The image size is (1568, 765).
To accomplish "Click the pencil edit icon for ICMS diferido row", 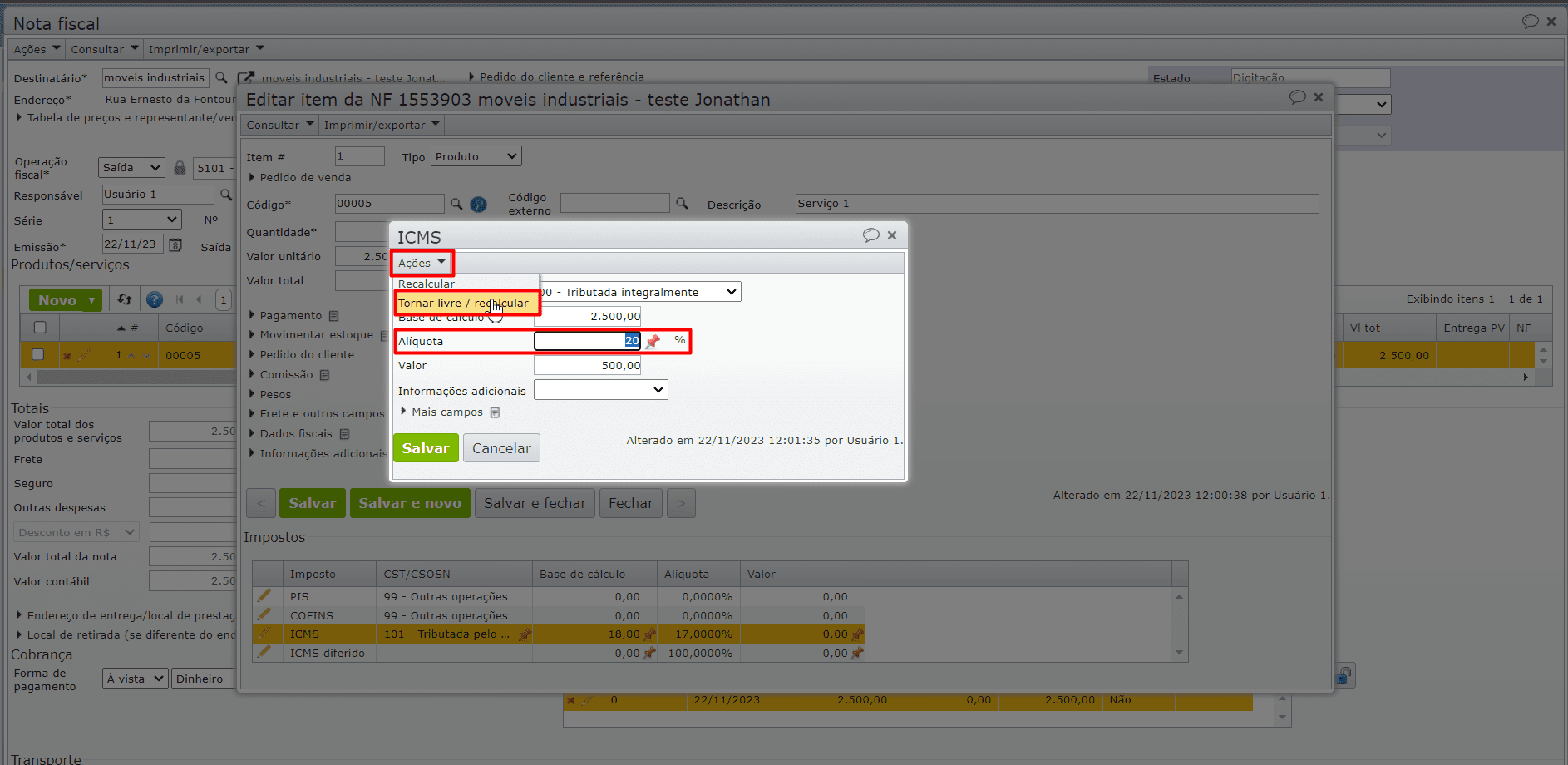I will click(264, 652).
